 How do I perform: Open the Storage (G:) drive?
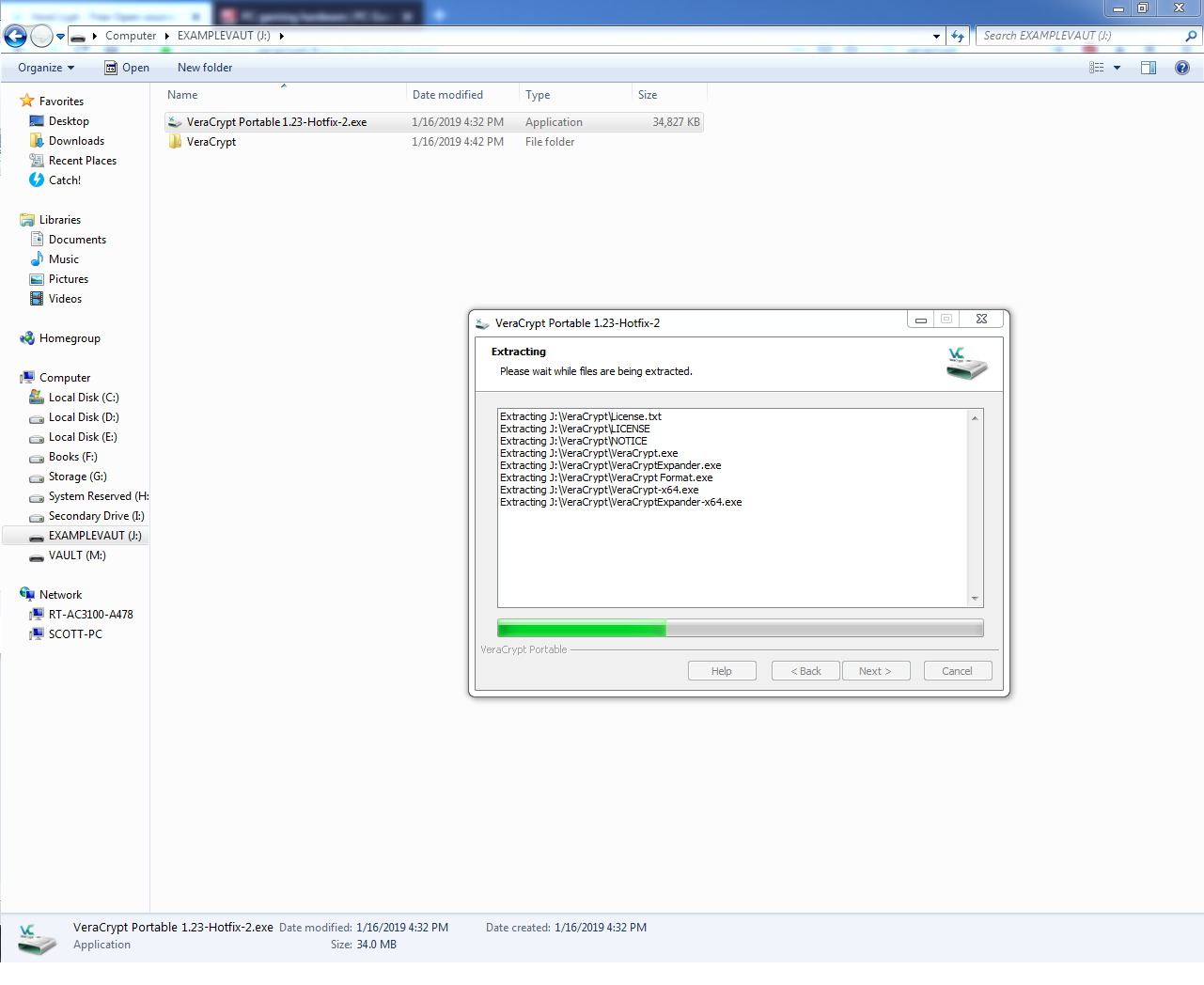click(x=77, y=477)
